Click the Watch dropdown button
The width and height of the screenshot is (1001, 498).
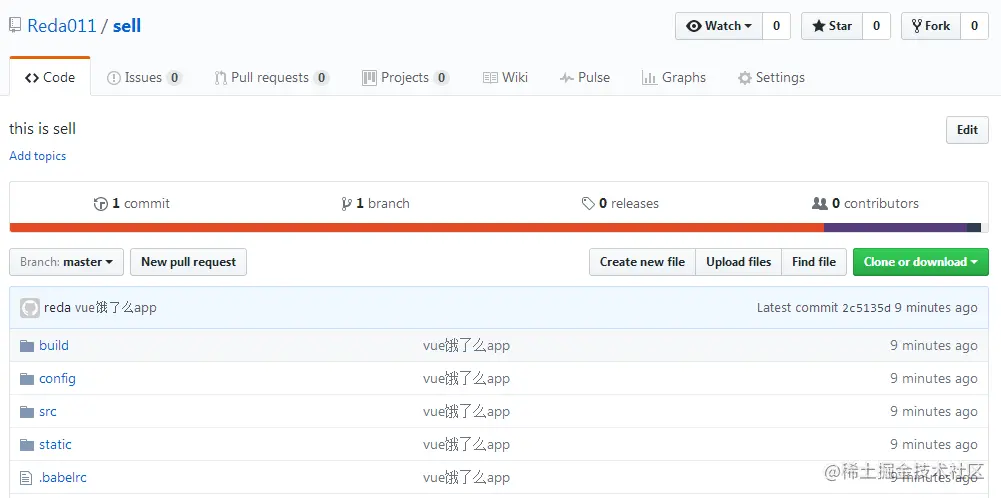click(719, 26)
